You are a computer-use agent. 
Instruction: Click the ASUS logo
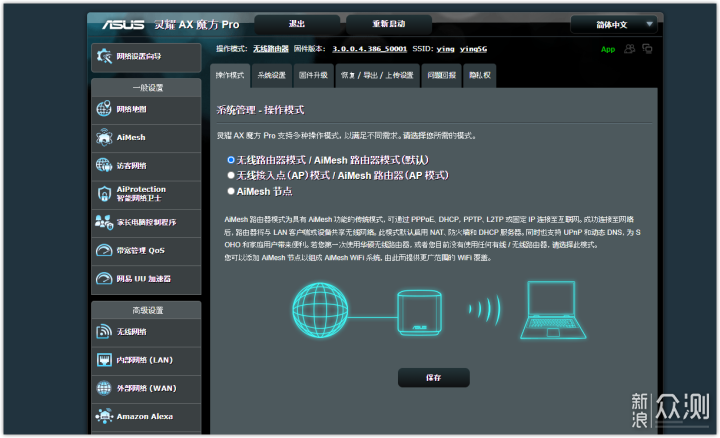coord(123,24)
